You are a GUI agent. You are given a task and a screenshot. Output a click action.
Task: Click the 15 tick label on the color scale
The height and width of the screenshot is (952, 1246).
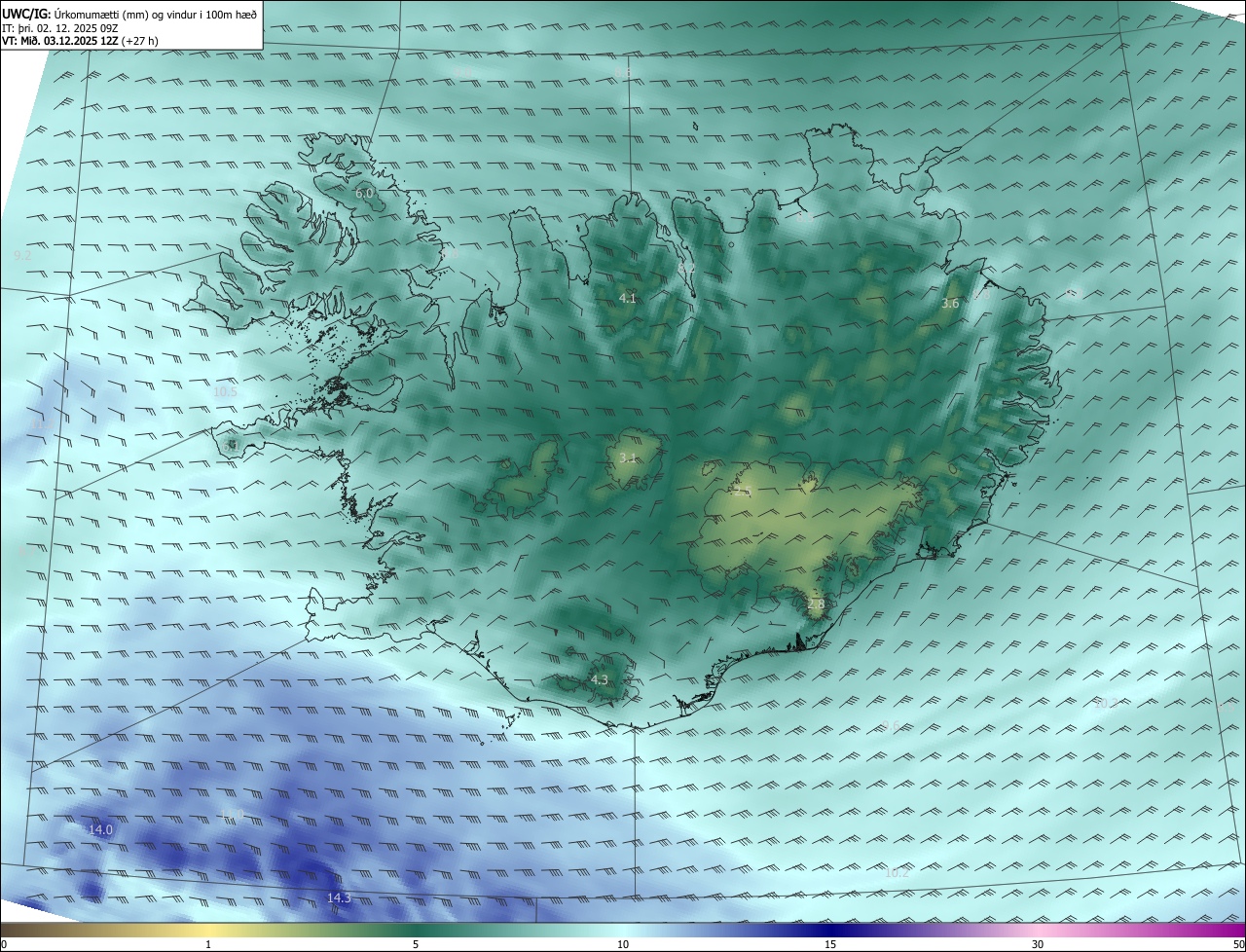(x=830, y=944)
